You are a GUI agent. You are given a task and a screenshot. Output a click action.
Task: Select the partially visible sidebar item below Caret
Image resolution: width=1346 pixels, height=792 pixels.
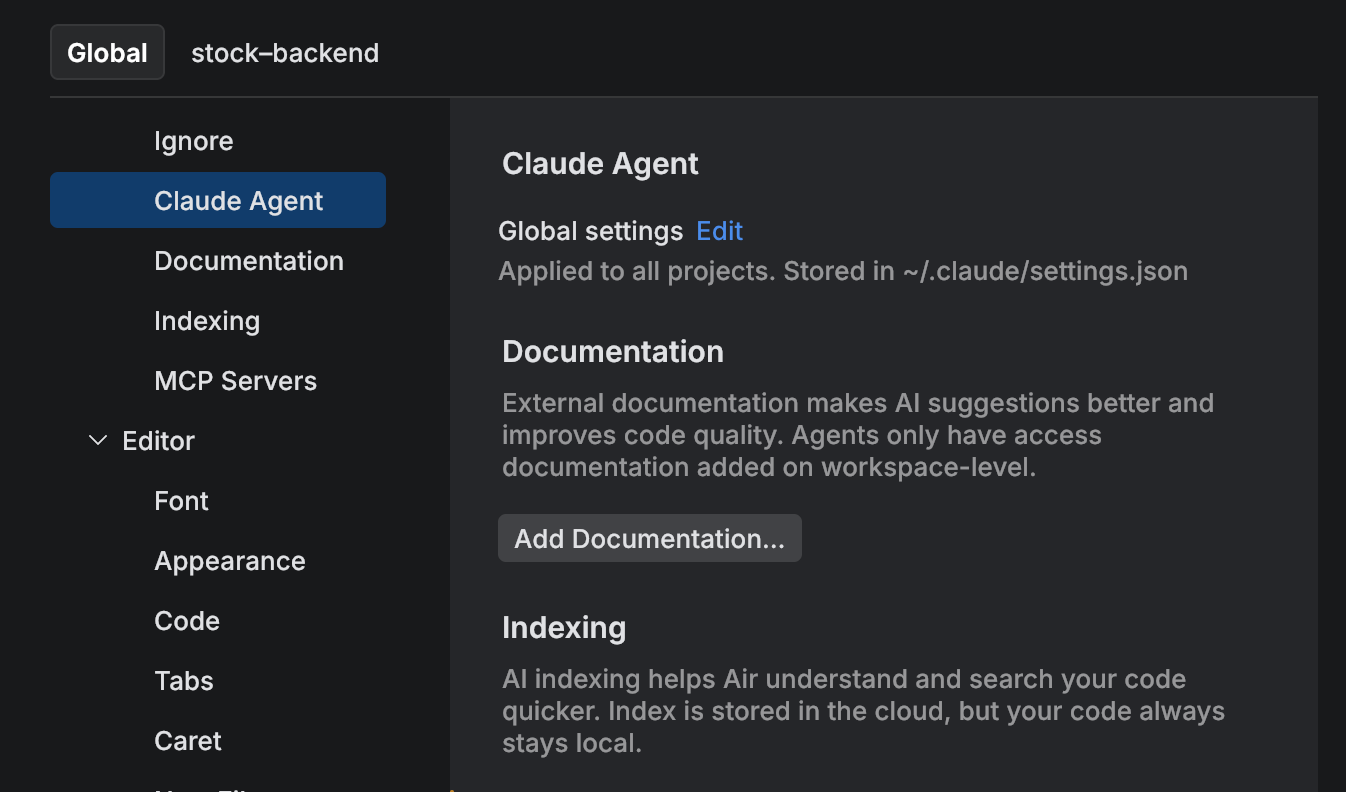point(190,788)
